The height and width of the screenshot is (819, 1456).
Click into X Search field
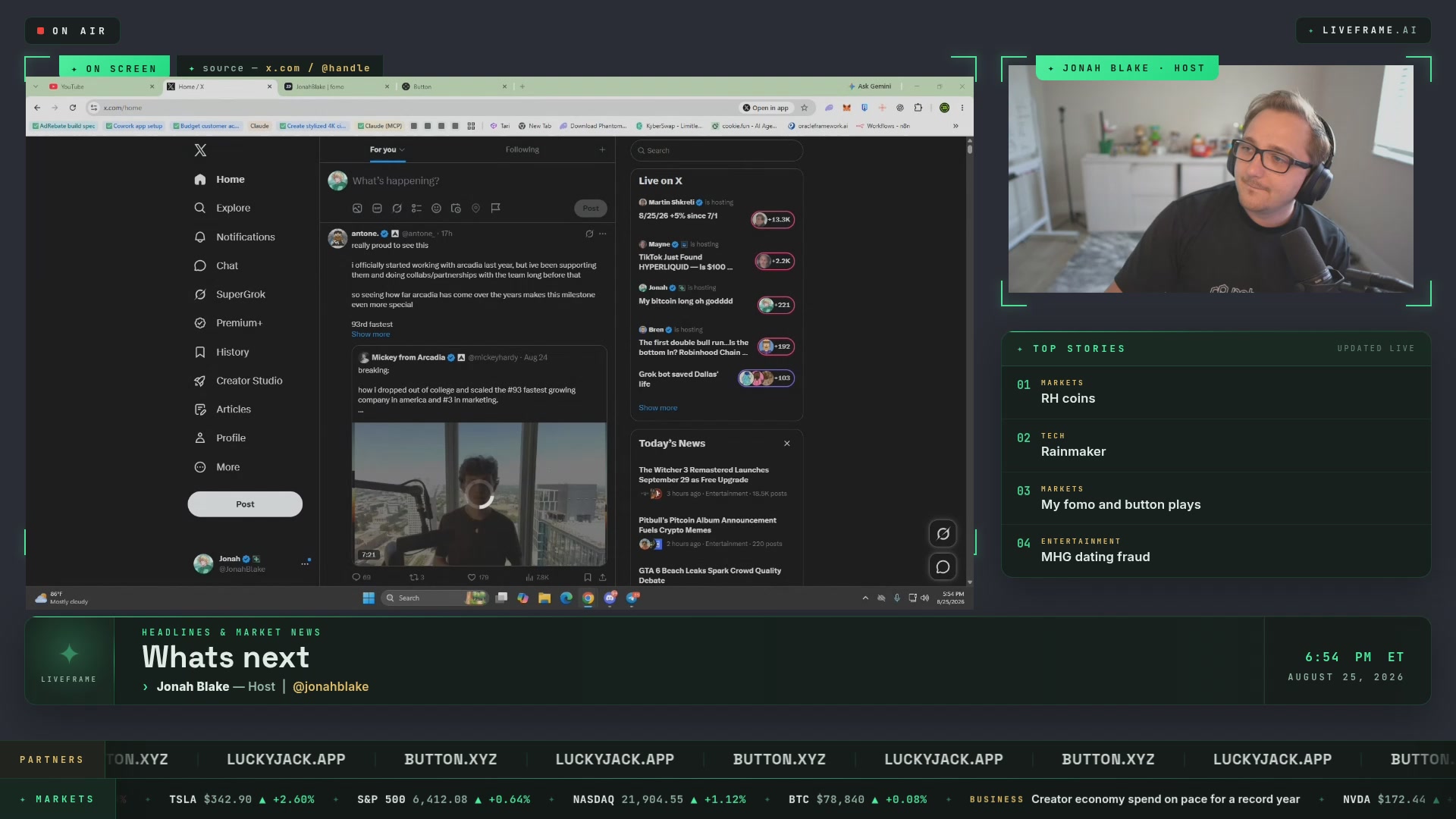pos(717,150)
